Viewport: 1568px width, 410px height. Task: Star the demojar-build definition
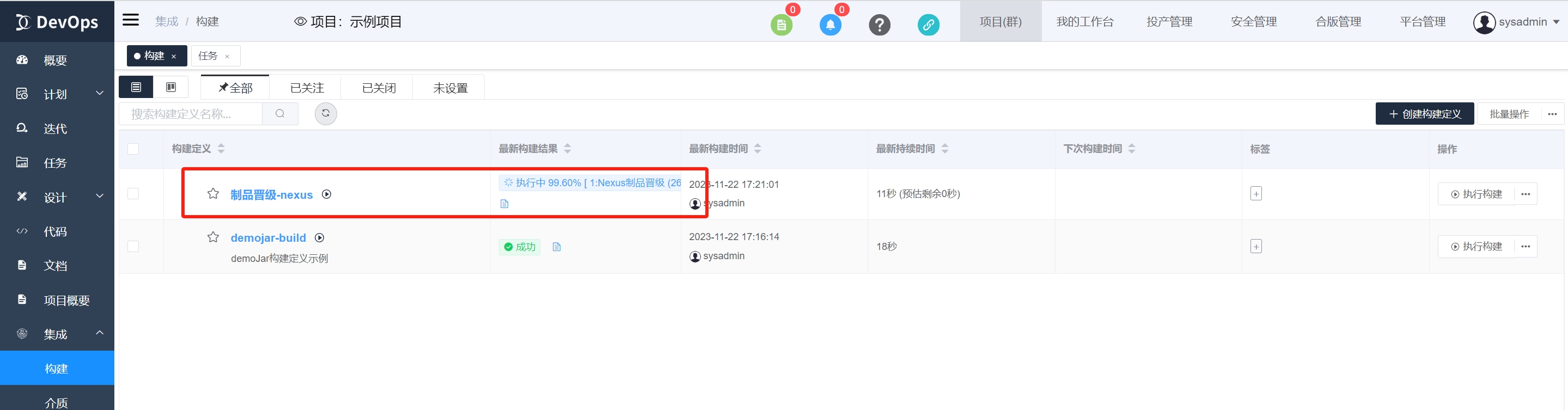pos(213,237)
